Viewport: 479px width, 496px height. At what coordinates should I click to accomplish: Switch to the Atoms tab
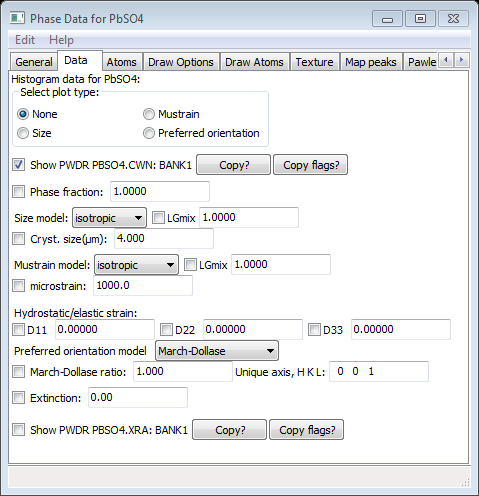121,62
